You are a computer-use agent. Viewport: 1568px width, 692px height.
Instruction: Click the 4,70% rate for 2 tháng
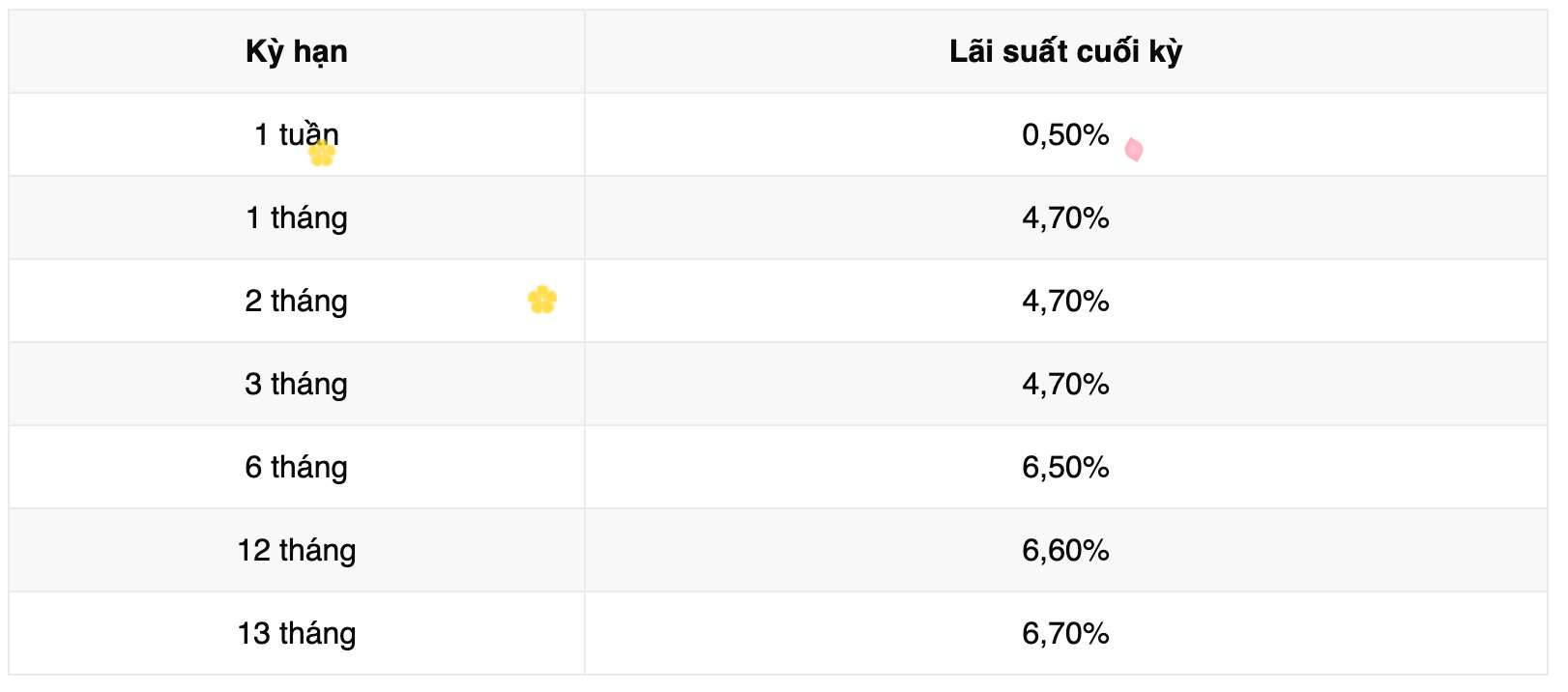[x=1065, y=301]
